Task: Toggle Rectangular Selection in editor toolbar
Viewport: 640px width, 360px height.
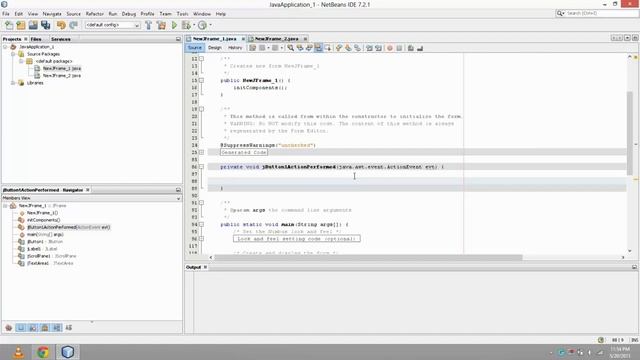Action: 328,48
